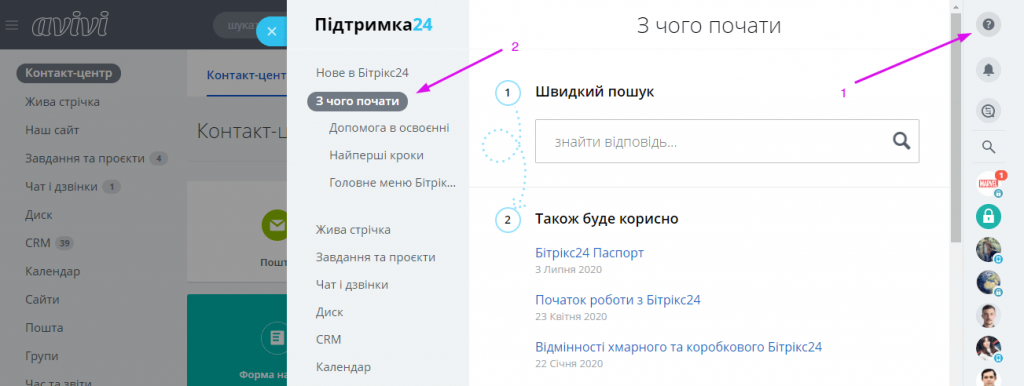Select 'Чат і дзвінки' in help menu
This screenshot has width=1024, height=386.
[x=352, y=285]
